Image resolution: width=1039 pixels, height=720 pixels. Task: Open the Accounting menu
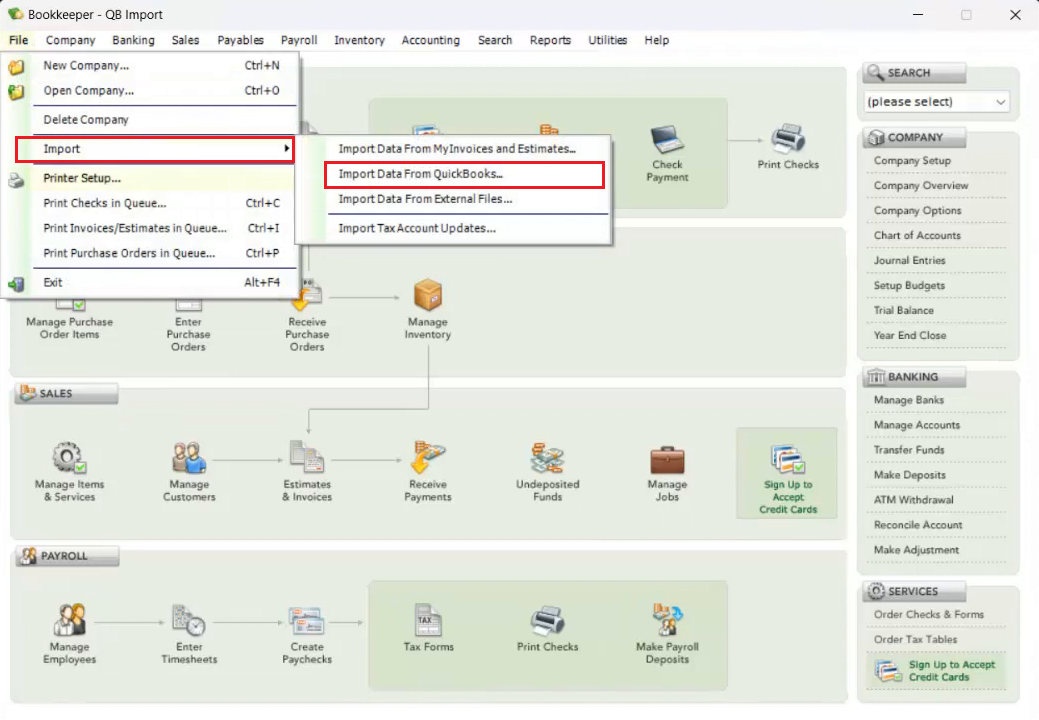[431, 40]
